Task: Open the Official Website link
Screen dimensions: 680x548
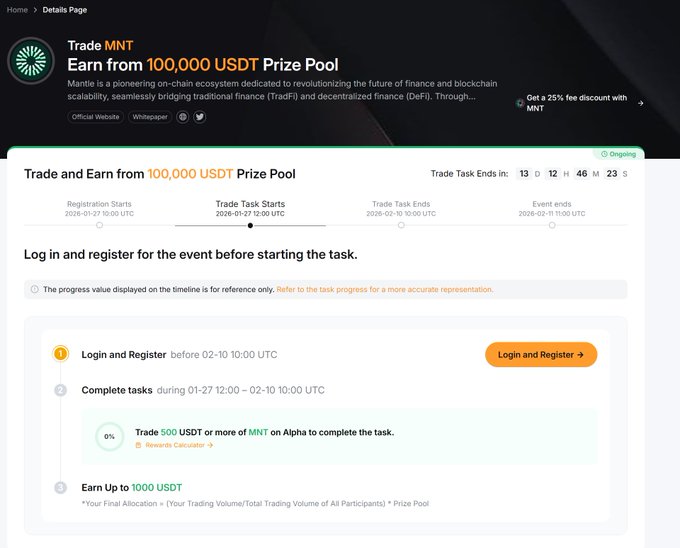Action: (96, 117)
